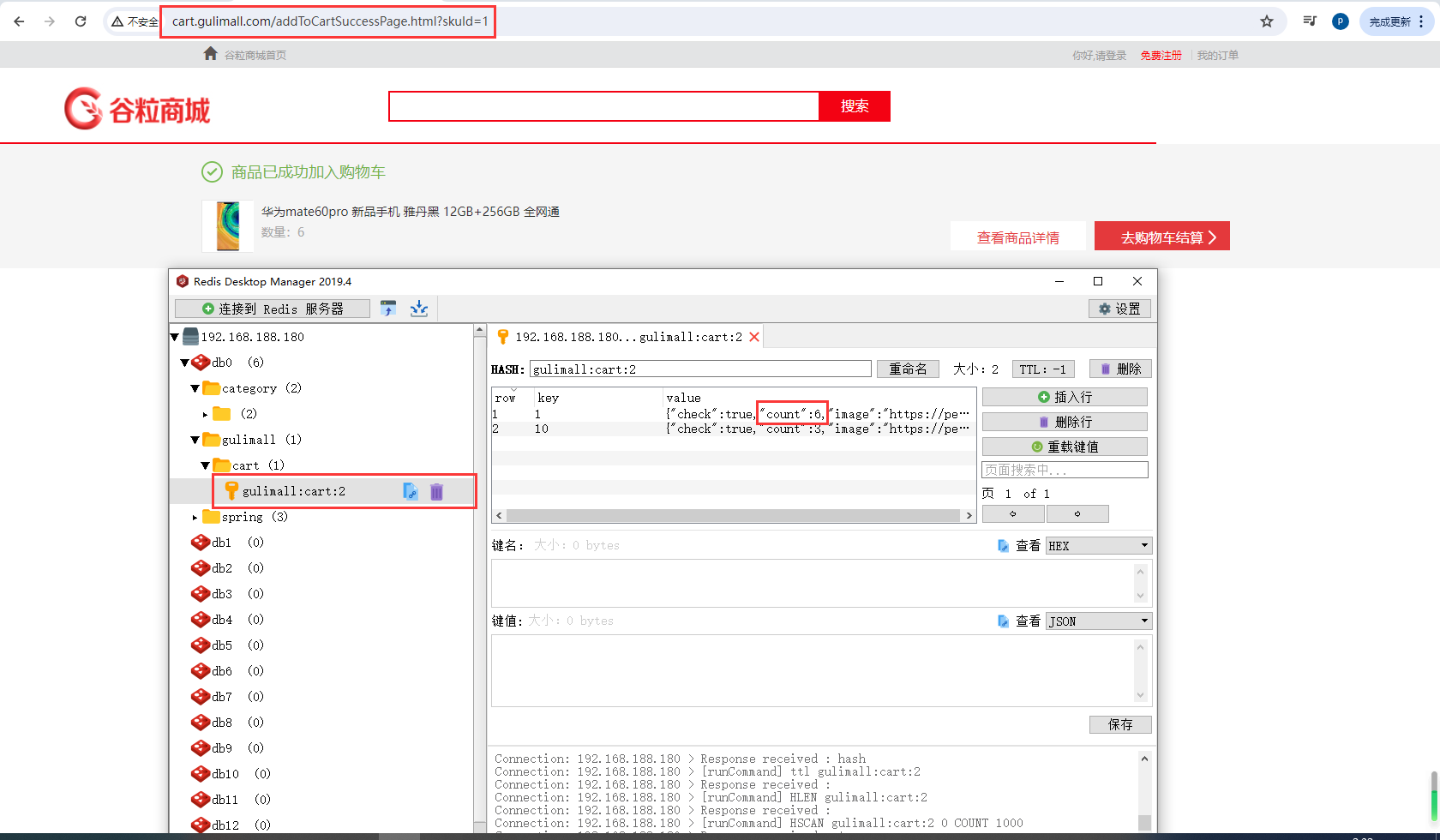Open the browser media control icon
This screenshot has height=840, width=1440.
(1310, 21)
